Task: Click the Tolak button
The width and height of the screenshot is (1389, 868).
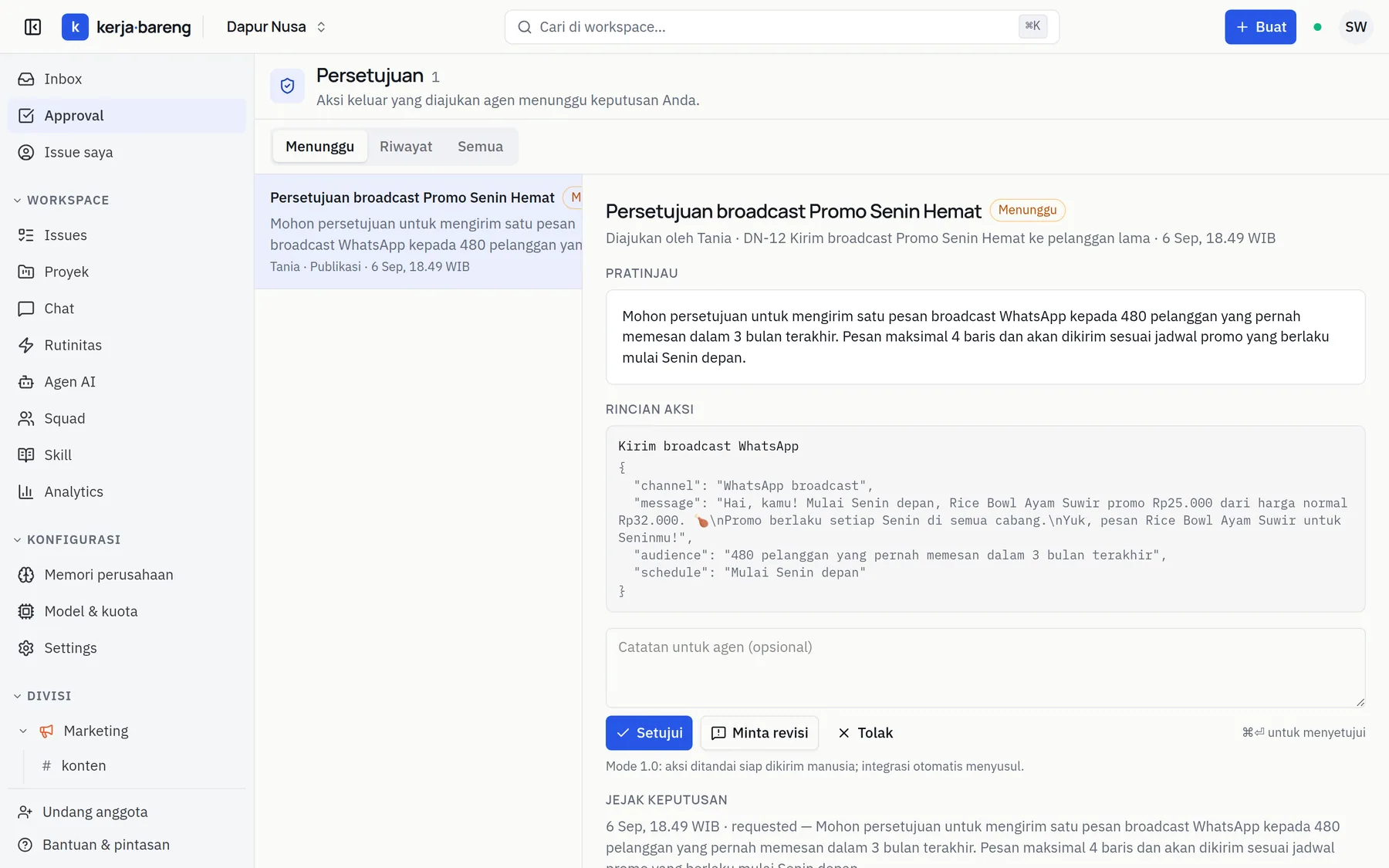Action: click(x=865, y=733)
